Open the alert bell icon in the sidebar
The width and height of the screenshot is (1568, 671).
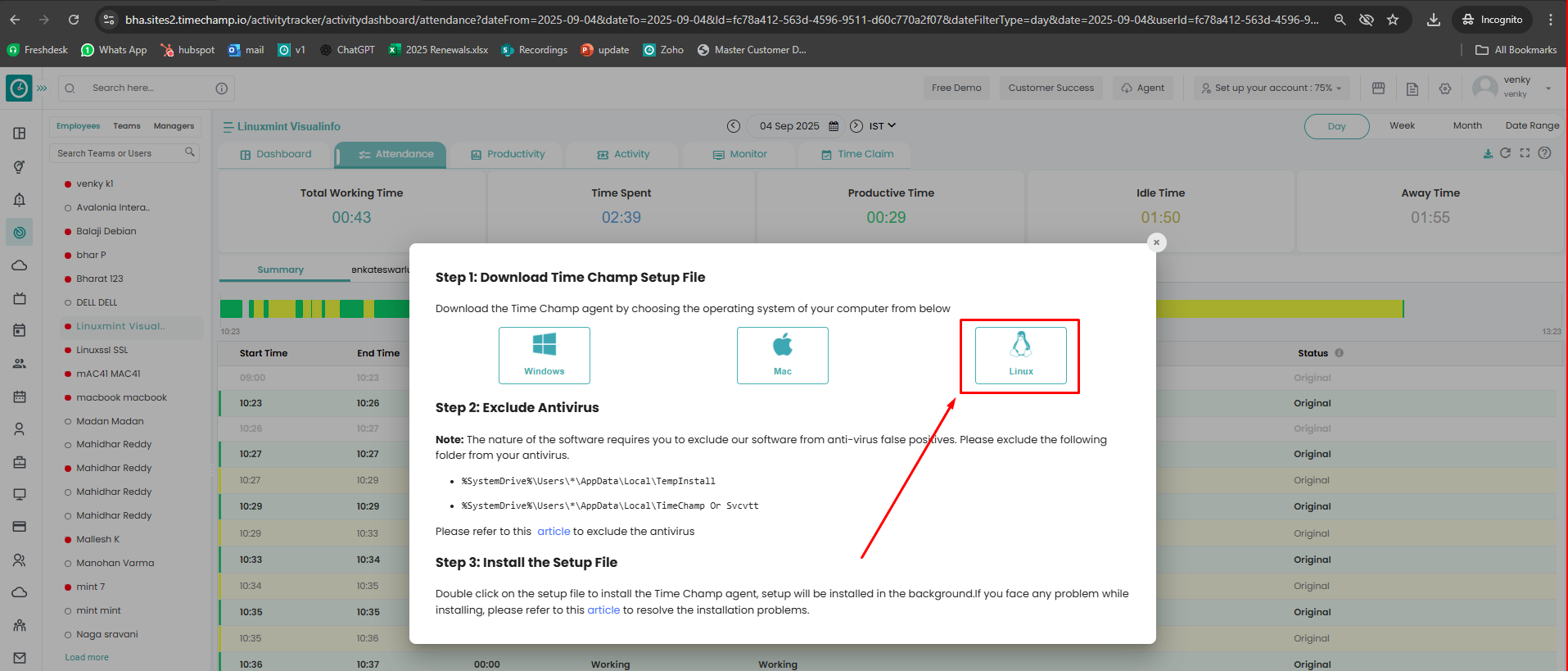pyautogui.click(x=20, y=200)
